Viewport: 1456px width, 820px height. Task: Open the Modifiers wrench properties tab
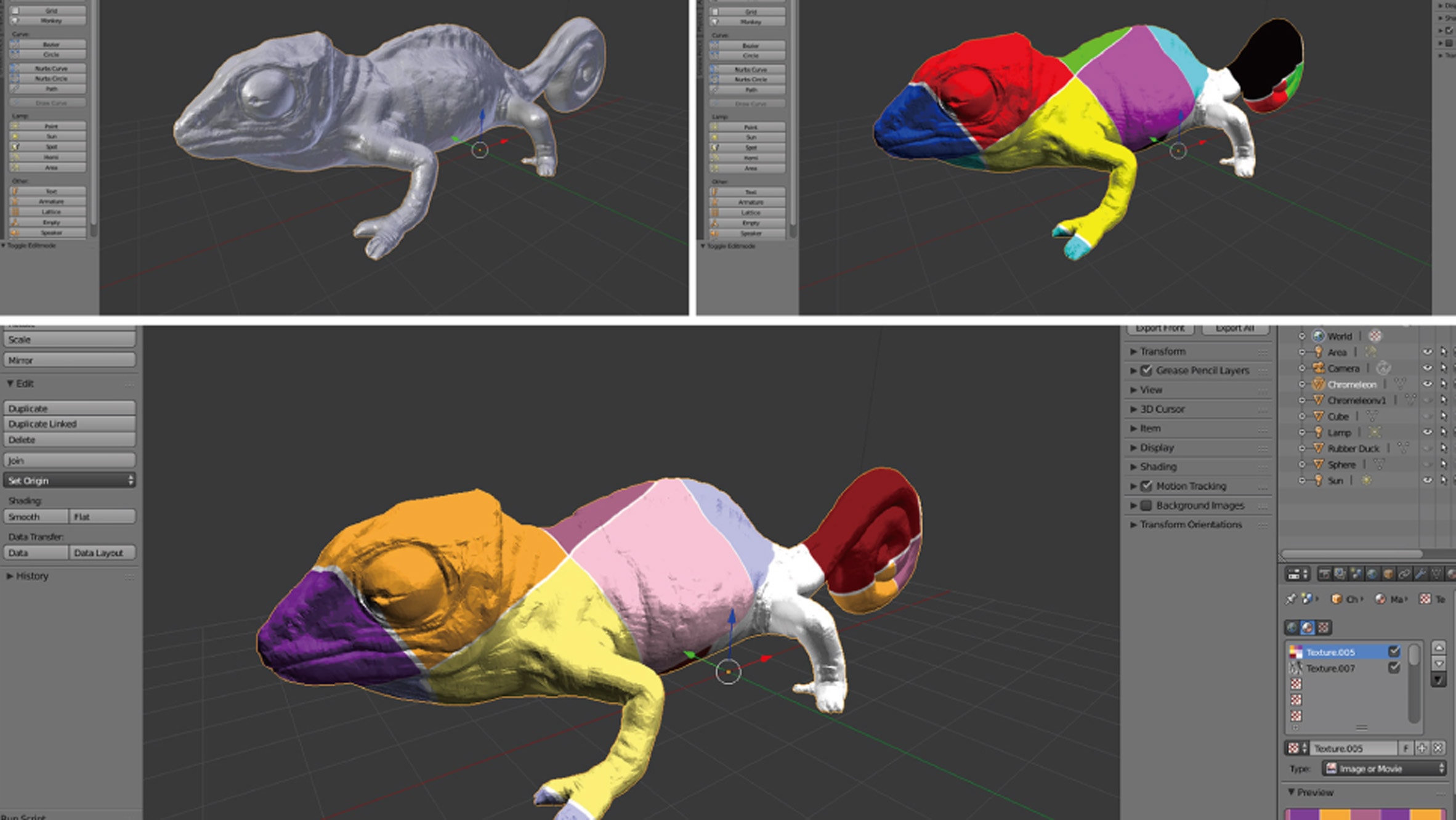pos(1420,574)
